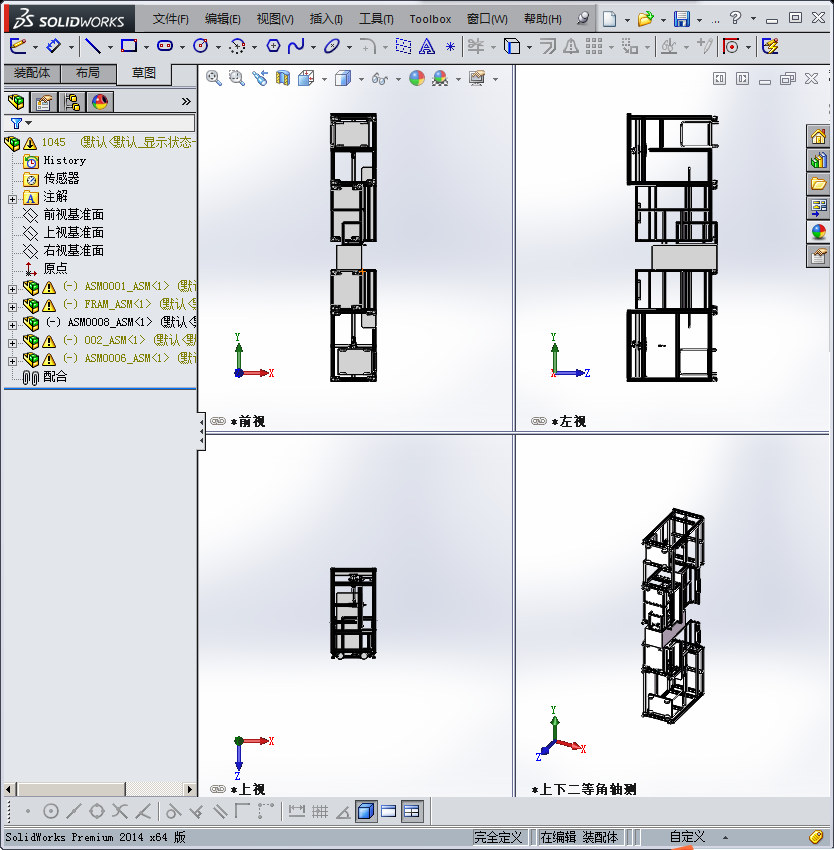The image size is (834, 850).
Task: Click the Edit Appearance color ball icon
Action: [x=416, y=79]
